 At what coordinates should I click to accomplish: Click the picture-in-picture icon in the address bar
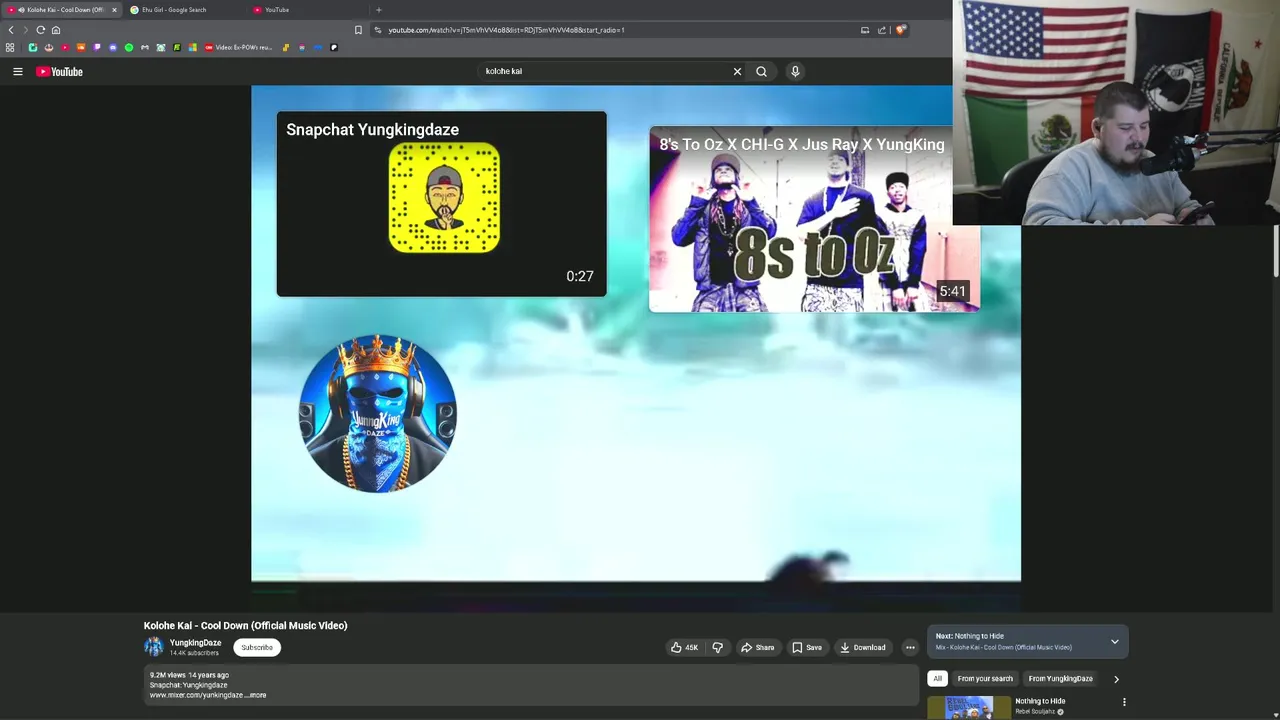click(x=865, y=29)
